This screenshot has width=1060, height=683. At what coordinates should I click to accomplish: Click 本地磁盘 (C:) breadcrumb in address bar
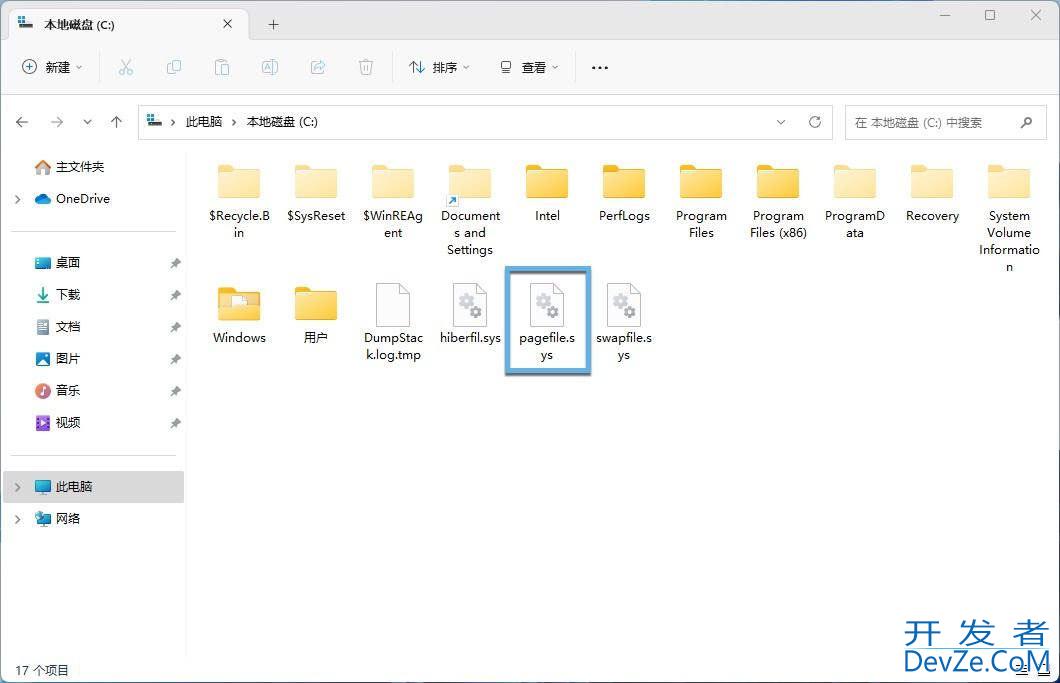pos(282,122)
